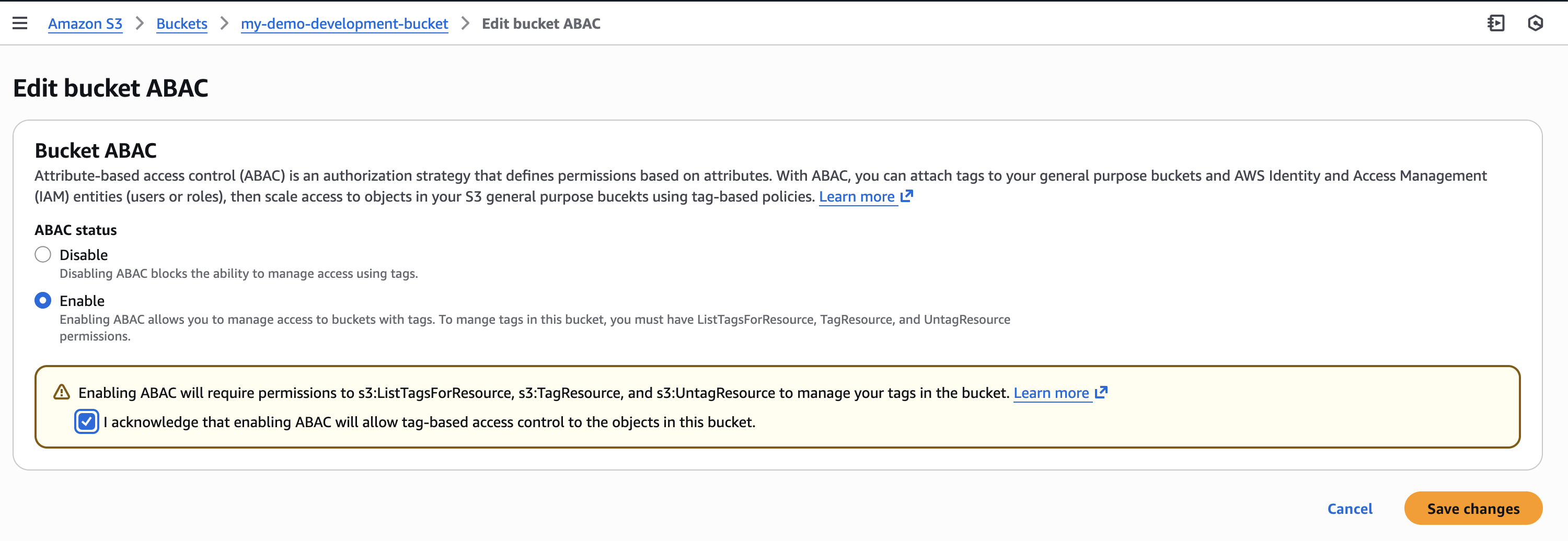Viewport: 1568px width, 541px height.
Task: Save the ABAC changes
Action: click(1473, 508)
